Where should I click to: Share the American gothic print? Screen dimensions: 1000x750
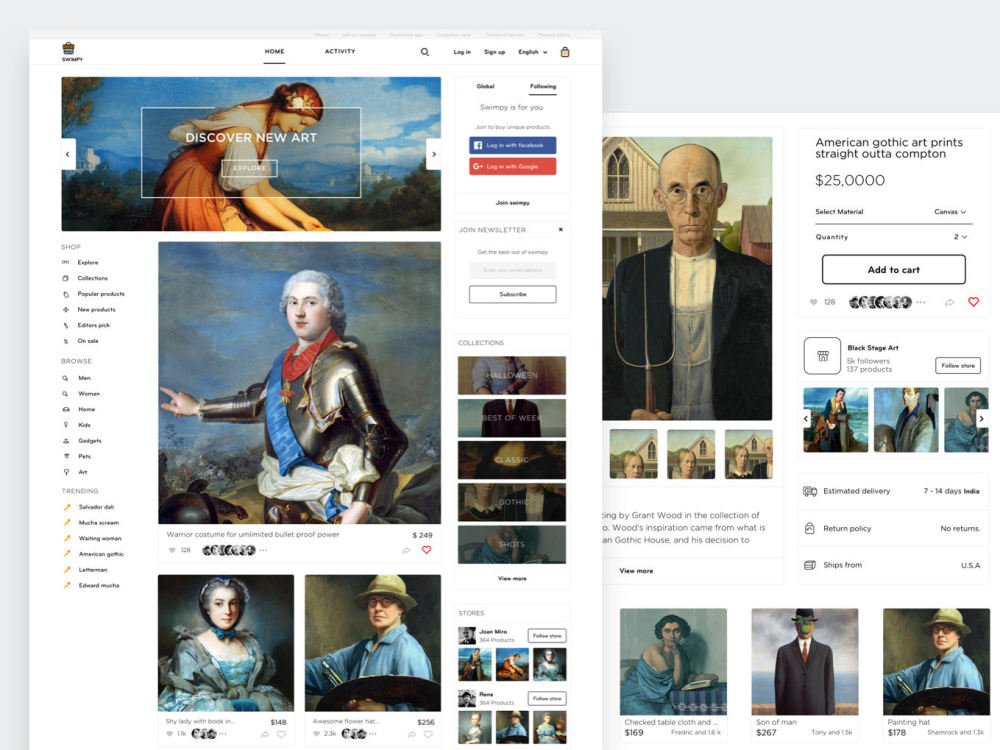(x=950, y=302)
